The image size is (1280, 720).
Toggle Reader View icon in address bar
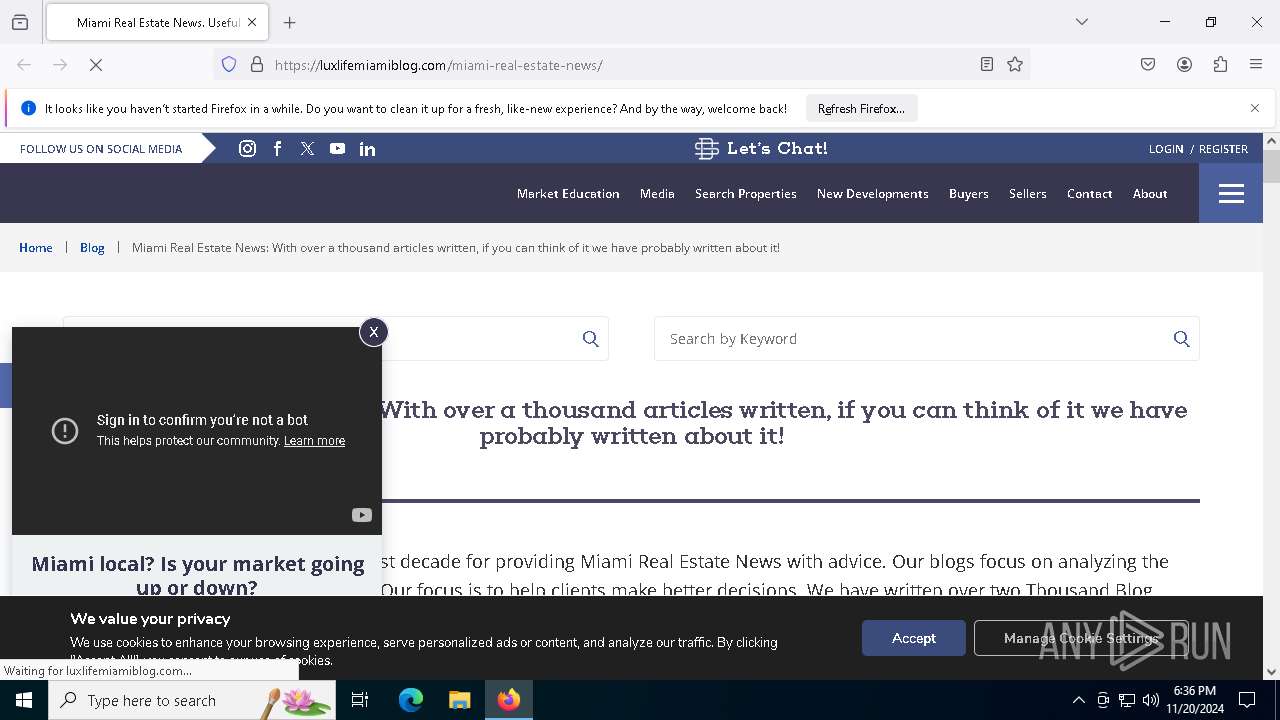point(986,65)
